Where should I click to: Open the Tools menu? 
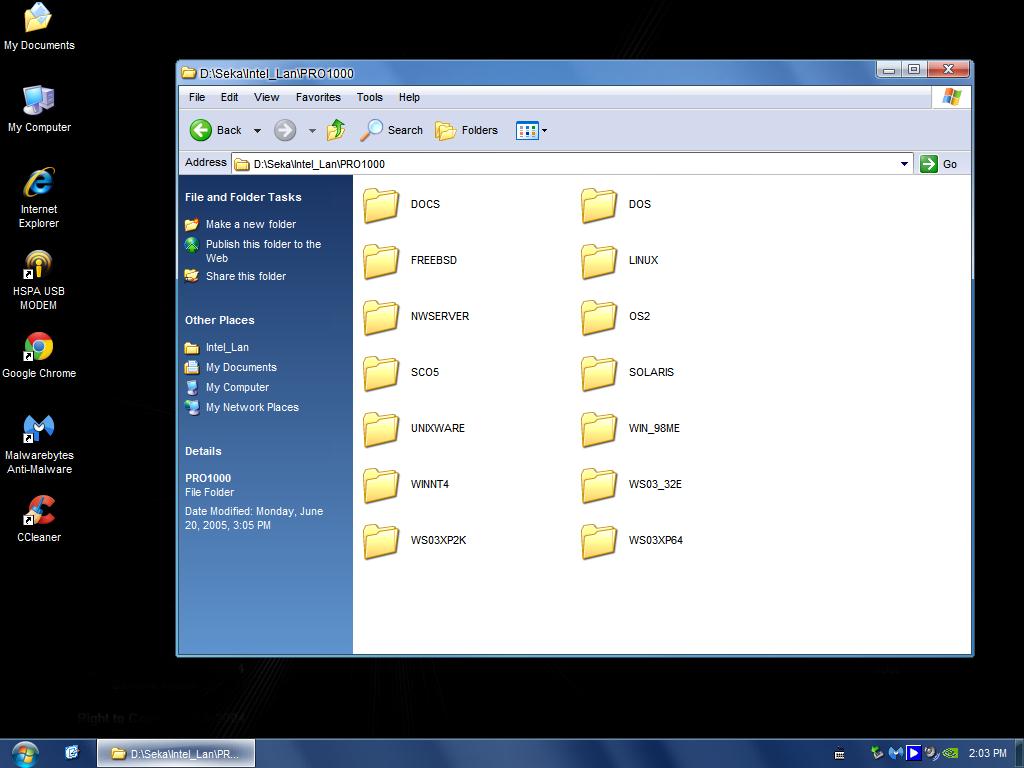369,97
